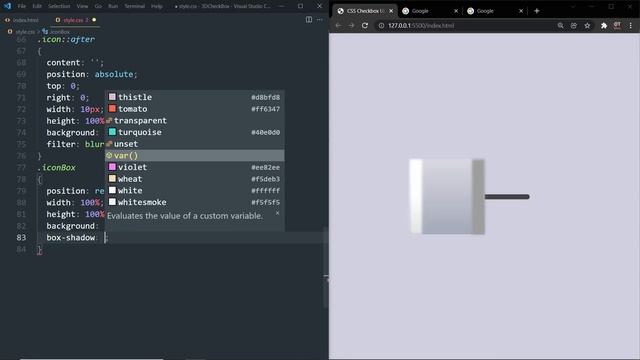This screenshot has height=360, width=640.
Task: Open the Run menu
Action: (113, 6)
